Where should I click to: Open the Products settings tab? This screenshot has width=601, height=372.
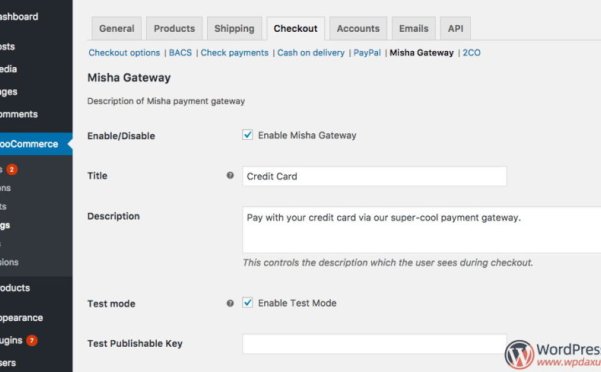[174, 28]
